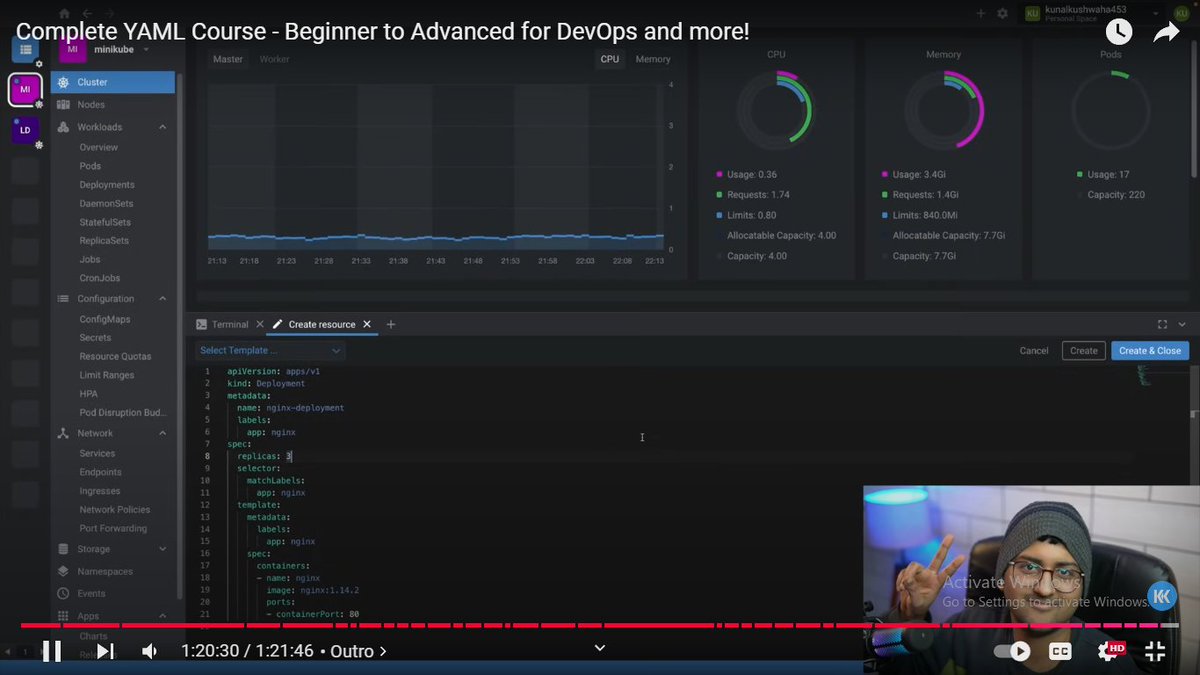The image size is (1200, 675).
Task: Click the home icon in Lens top bar
Action: (x=65, y=13)
